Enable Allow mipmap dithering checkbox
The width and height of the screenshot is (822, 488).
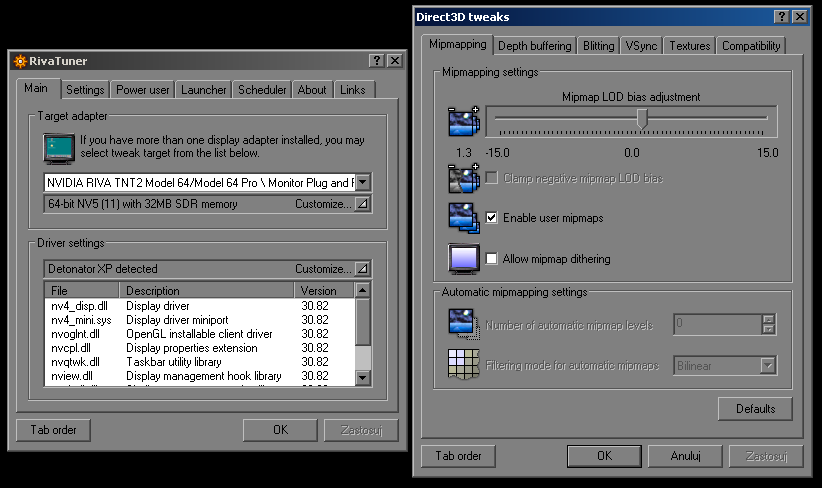492,259
